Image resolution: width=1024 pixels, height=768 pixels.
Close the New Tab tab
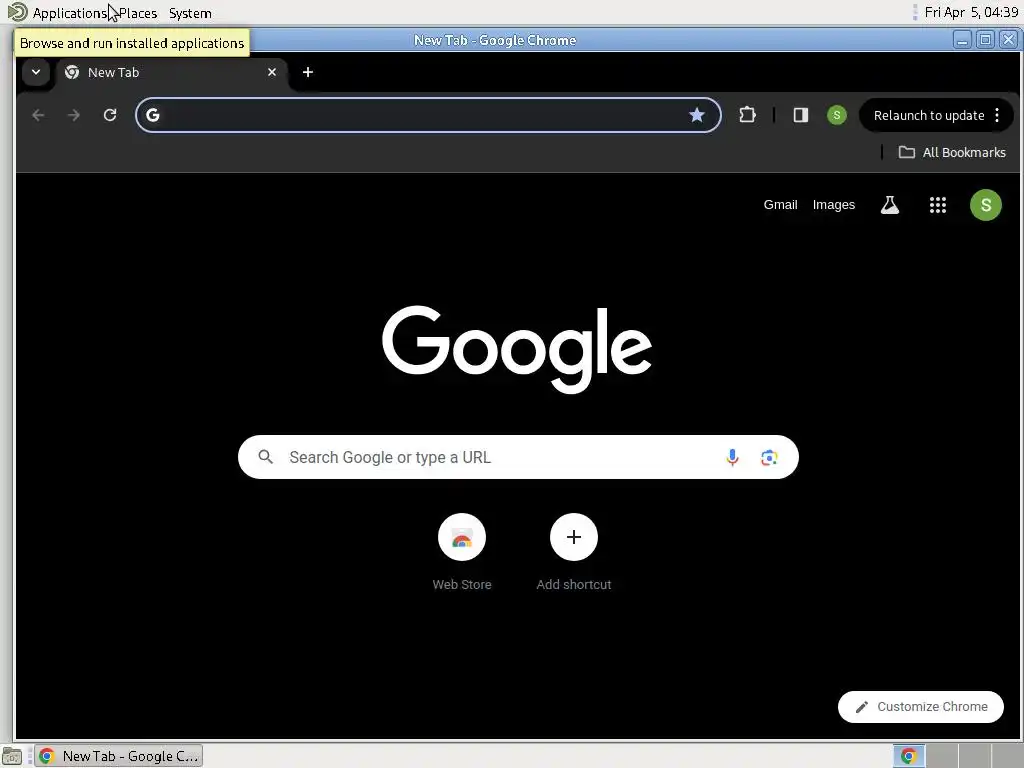272,72
